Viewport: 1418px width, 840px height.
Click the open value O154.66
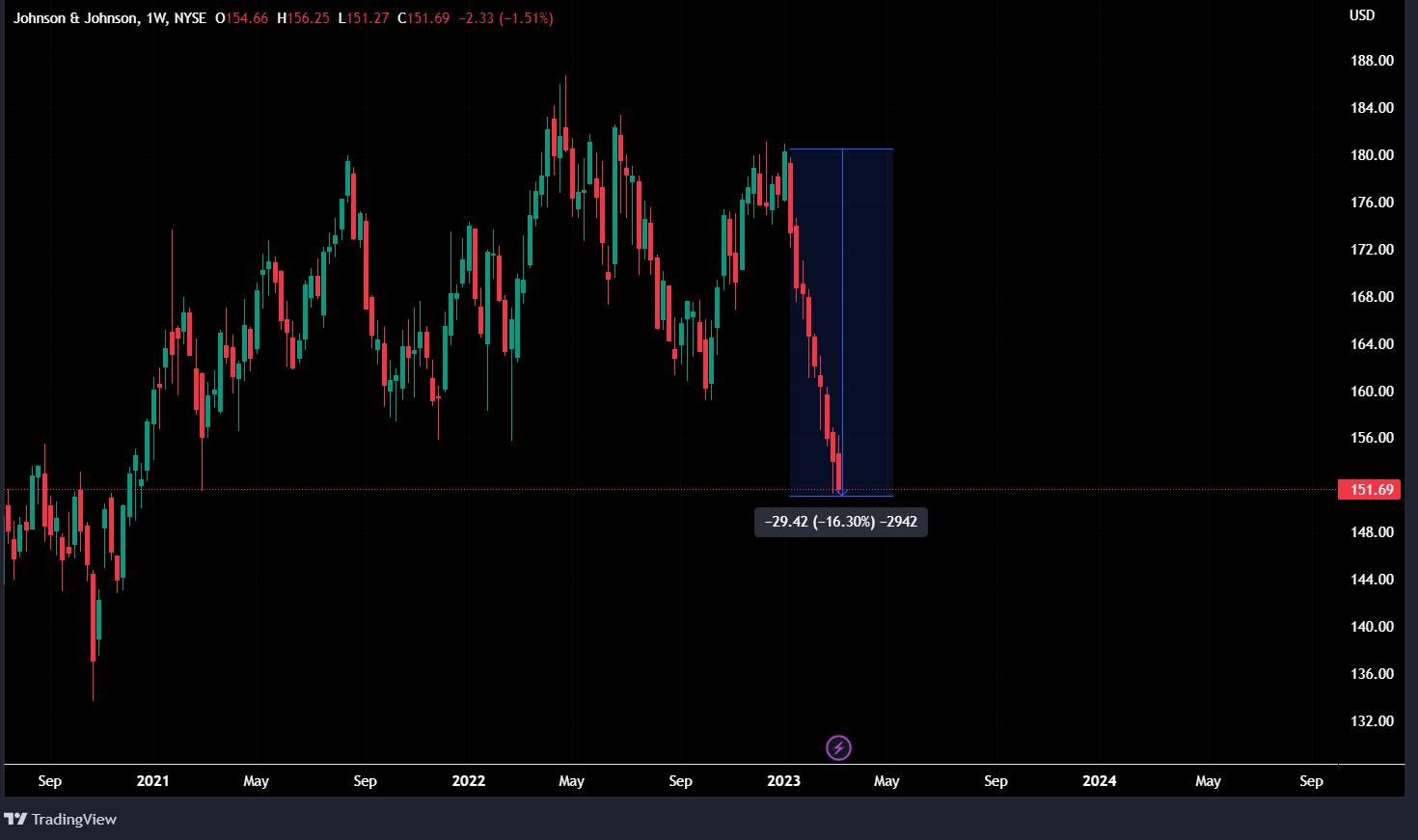pyautogui.click(x=241, y=18)
